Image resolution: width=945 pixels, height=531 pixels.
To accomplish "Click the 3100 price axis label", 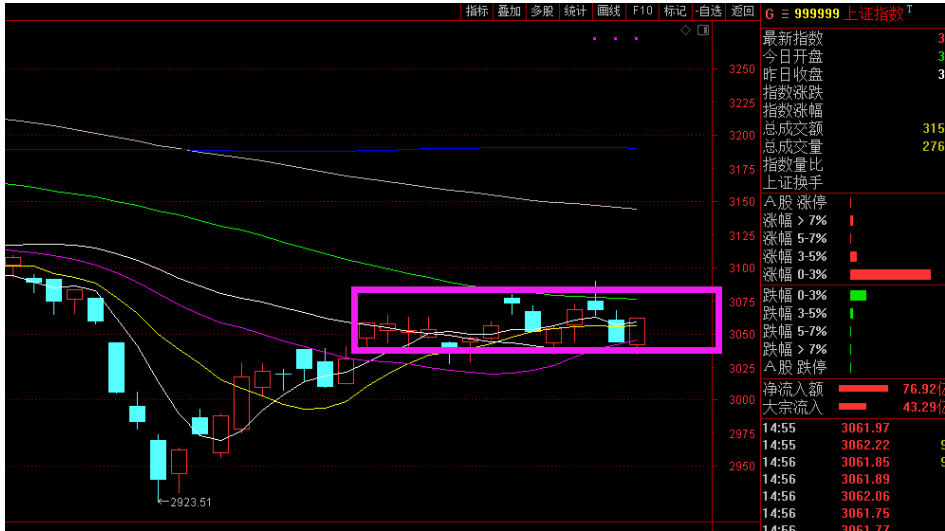I will click(742, 268).
